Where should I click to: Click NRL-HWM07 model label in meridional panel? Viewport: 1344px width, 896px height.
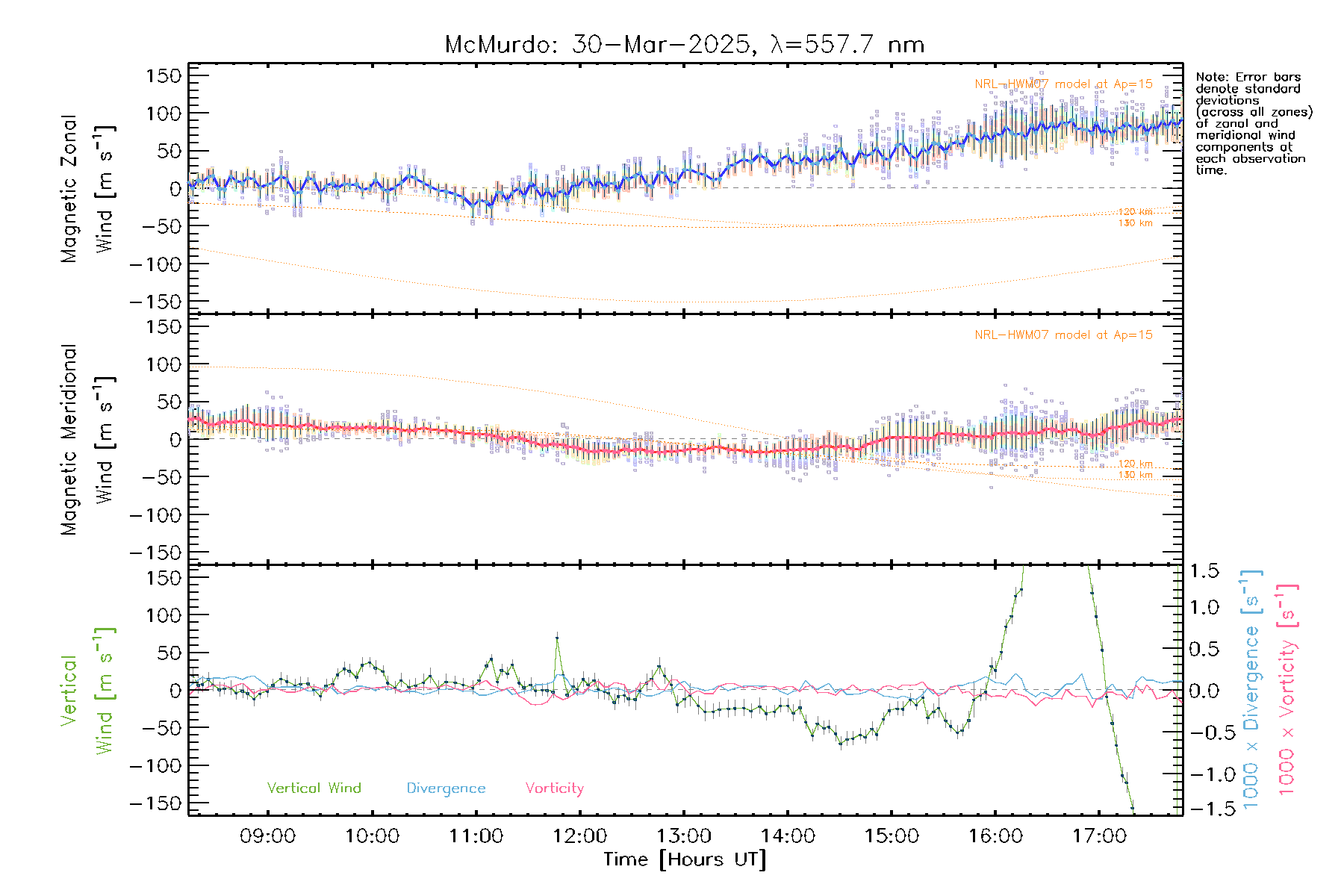(x=1063, y=335)
